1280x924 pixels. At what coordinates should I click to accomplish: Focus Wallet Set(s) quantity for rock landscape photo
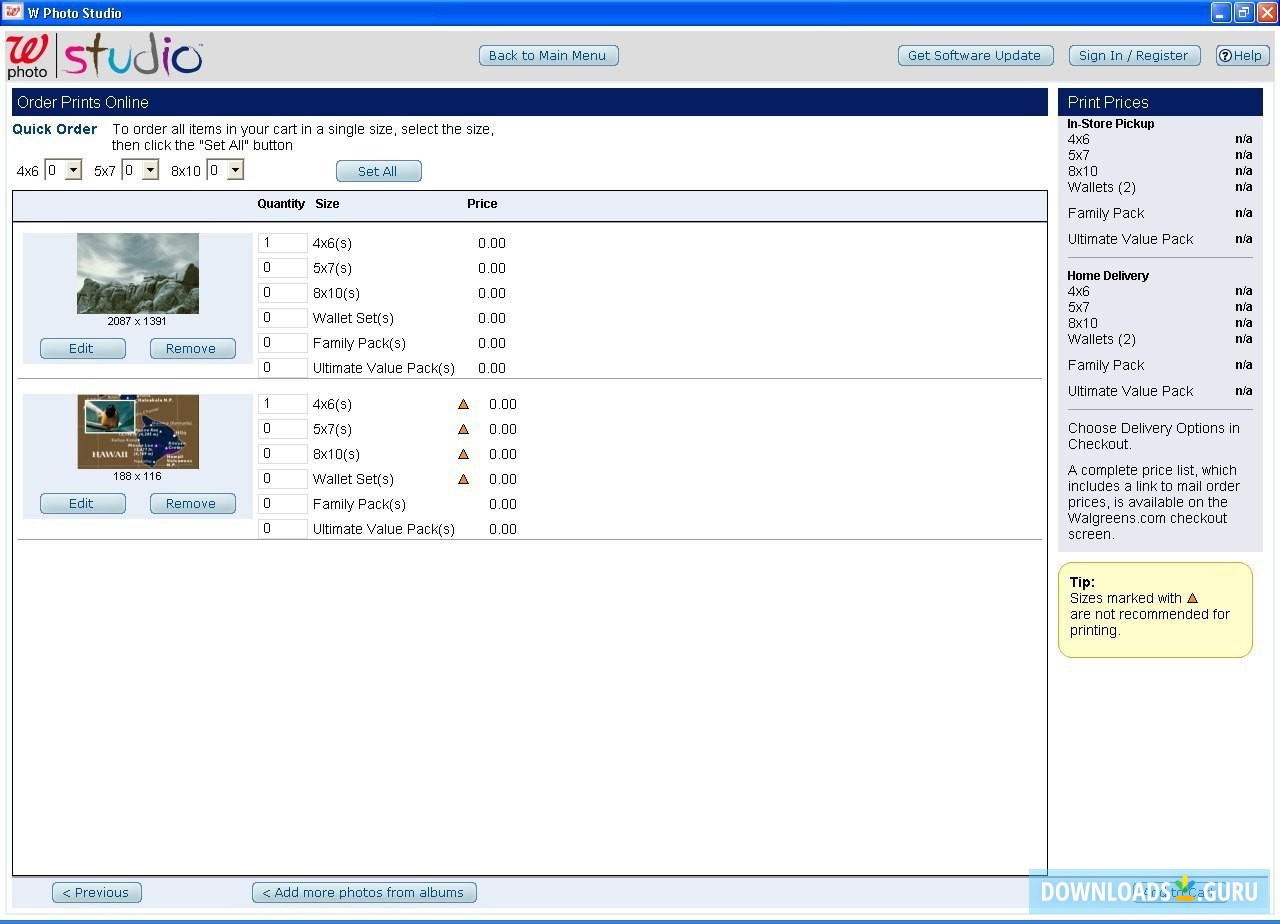point(282,318)
